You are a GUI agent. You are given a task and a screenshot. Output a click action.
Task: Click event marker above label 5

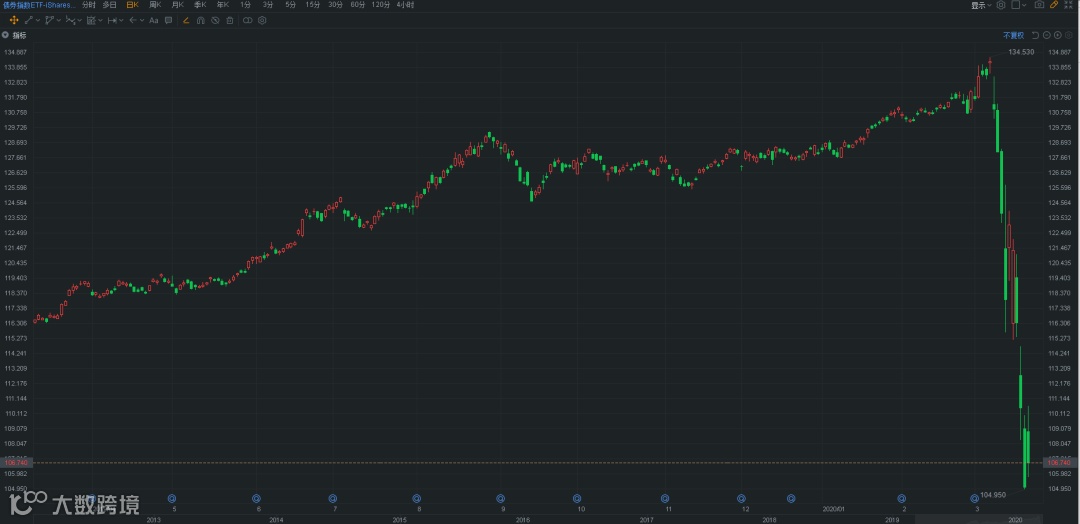172,498
